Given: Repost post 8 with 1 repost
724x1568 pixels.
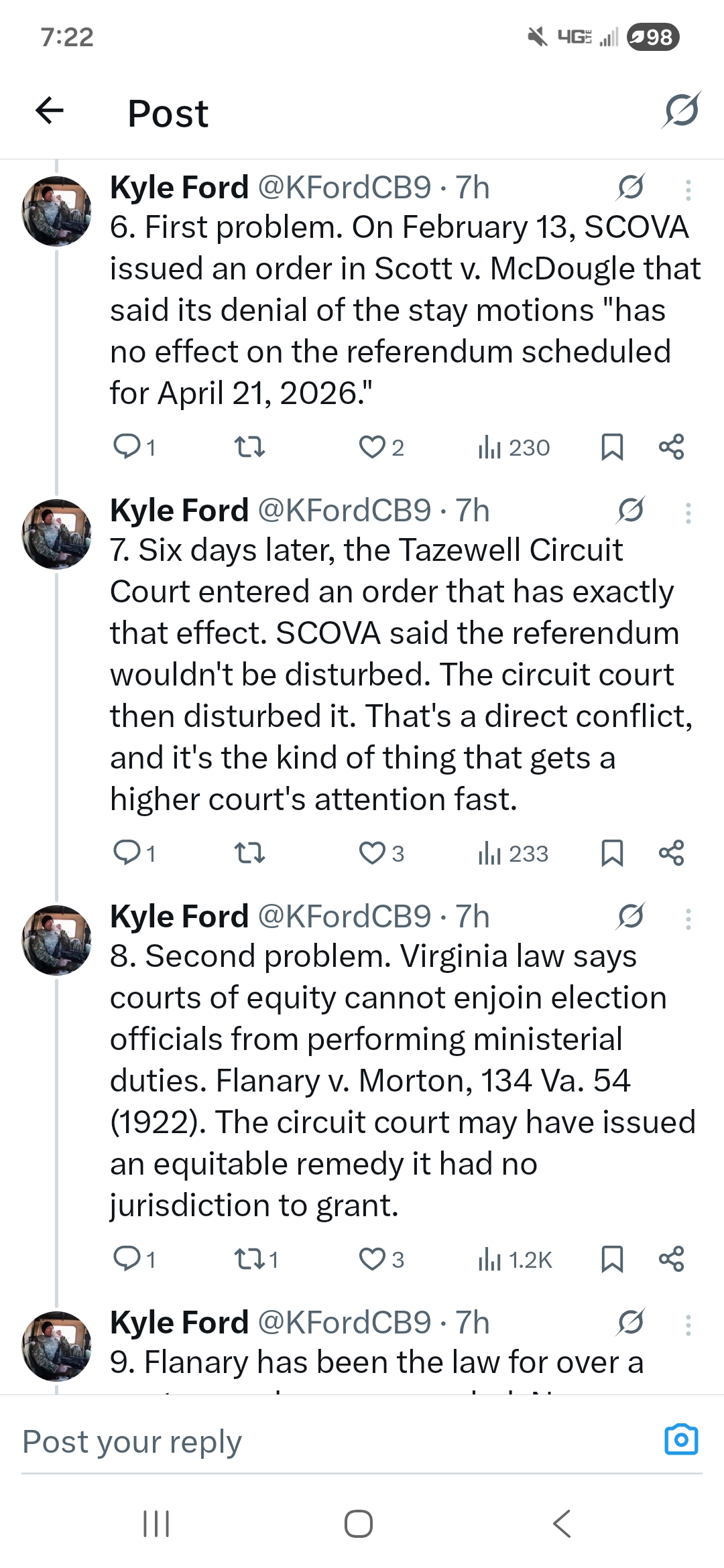Looking at the screenshot, I should 249,1259.
